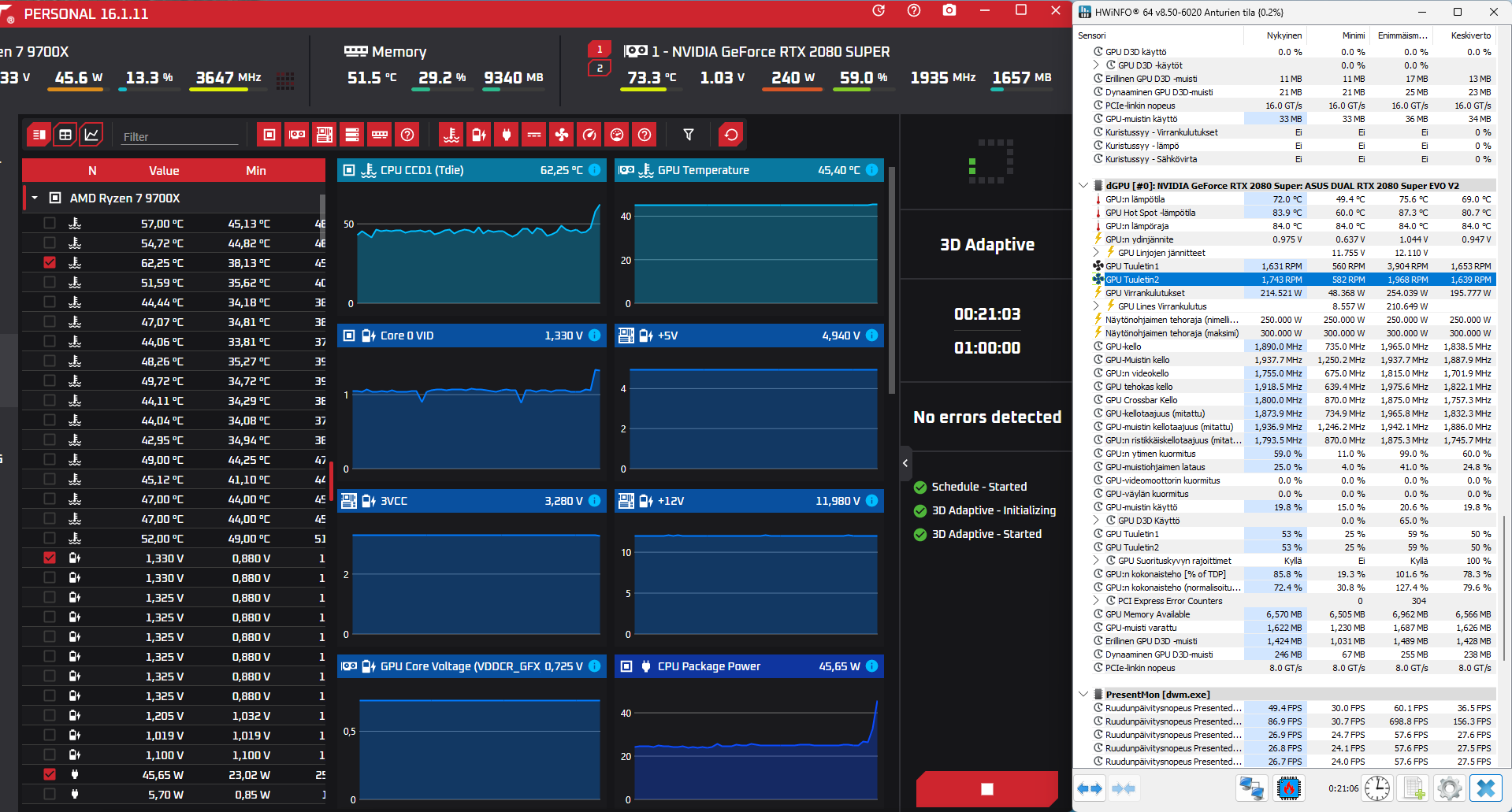Toggle the CPU sensor filter icon in OCCT toolbar
Image resolution: width=1512 pixels, height=812 pixels.
[x=269, y=135]
